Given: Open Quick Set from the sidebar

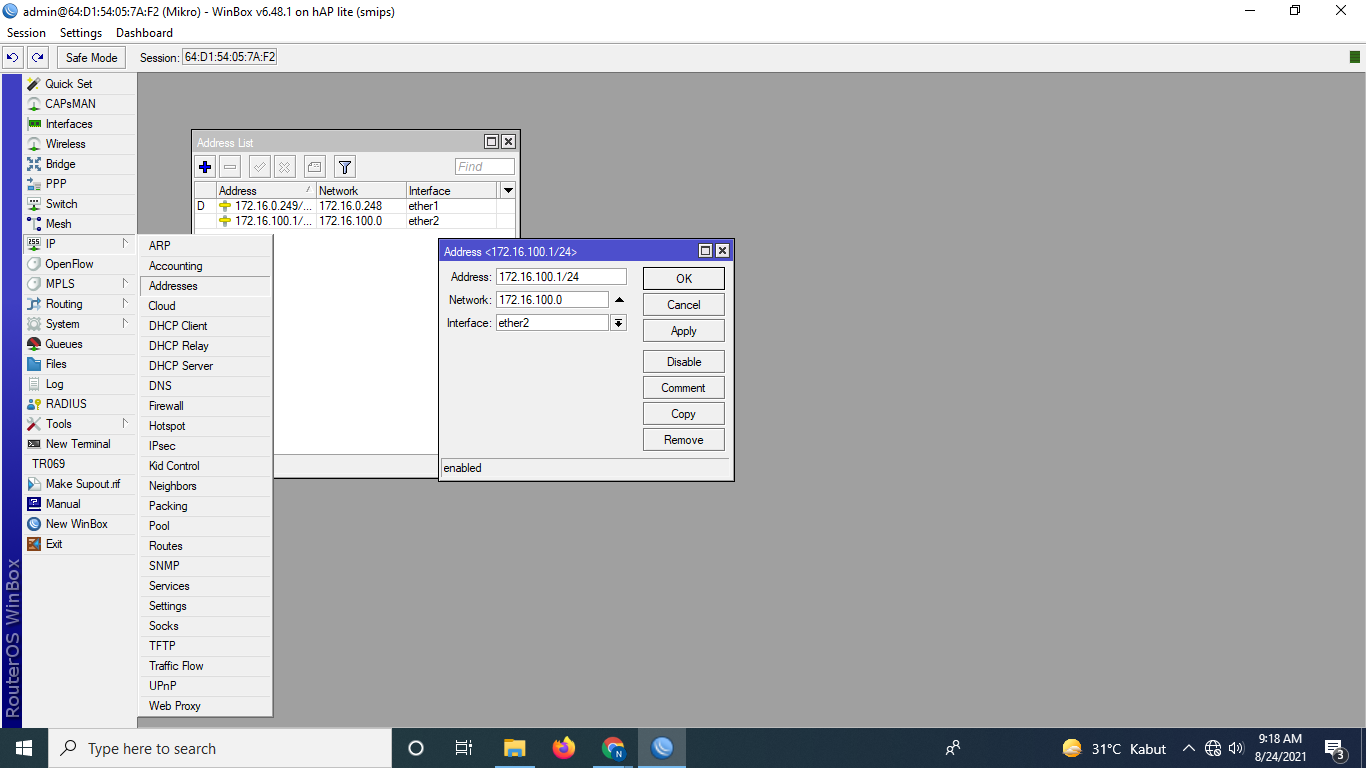Looking at the screenshot, I should 79,84.
